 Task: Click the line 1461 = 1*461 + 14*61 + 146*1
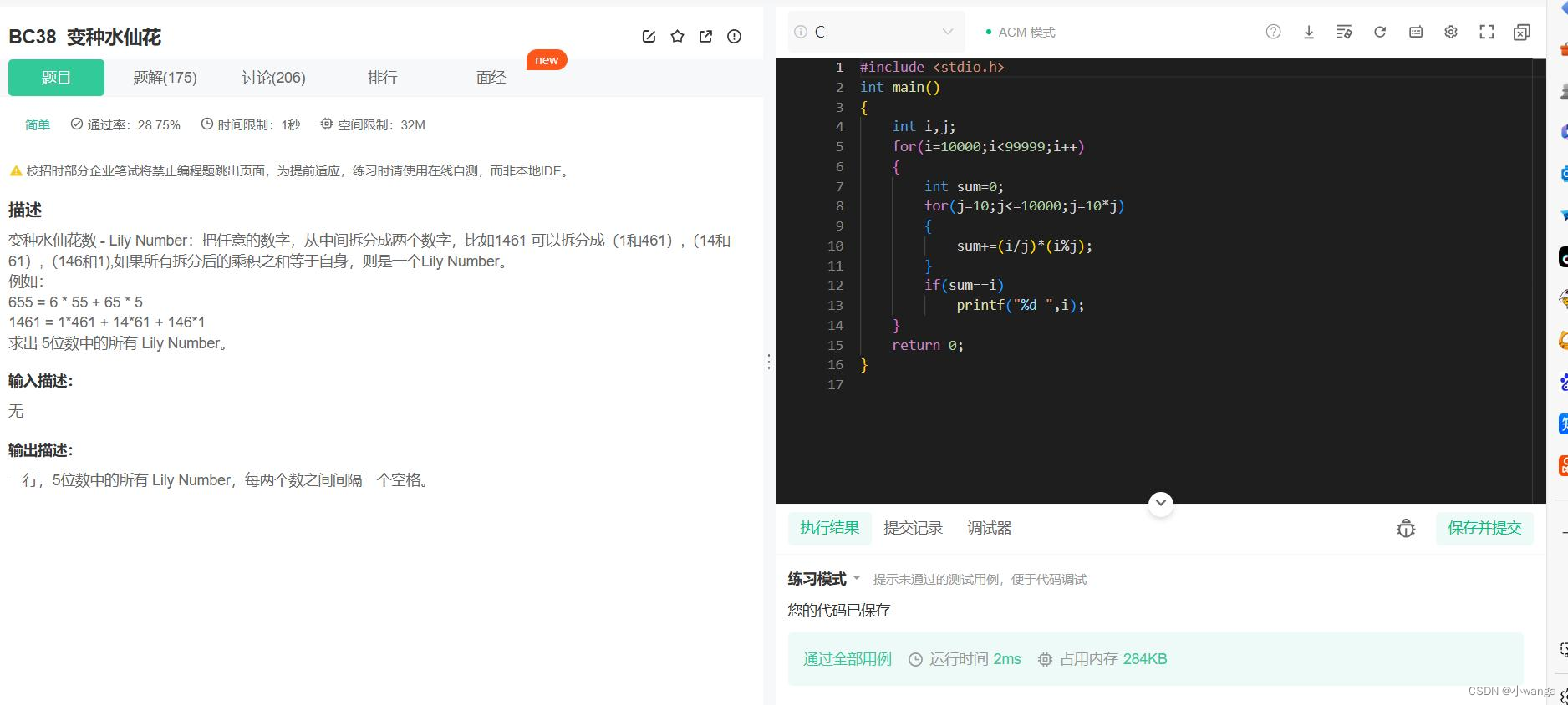point(107,322)
